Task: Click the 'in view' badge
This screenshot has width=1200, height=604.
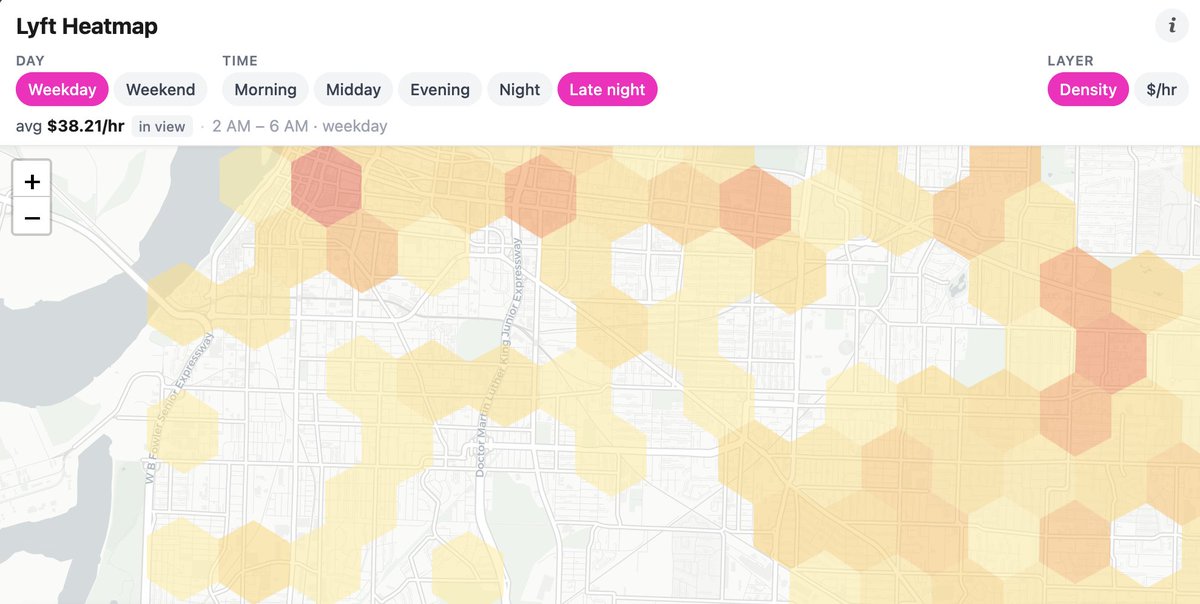Action: coord(162,126)
